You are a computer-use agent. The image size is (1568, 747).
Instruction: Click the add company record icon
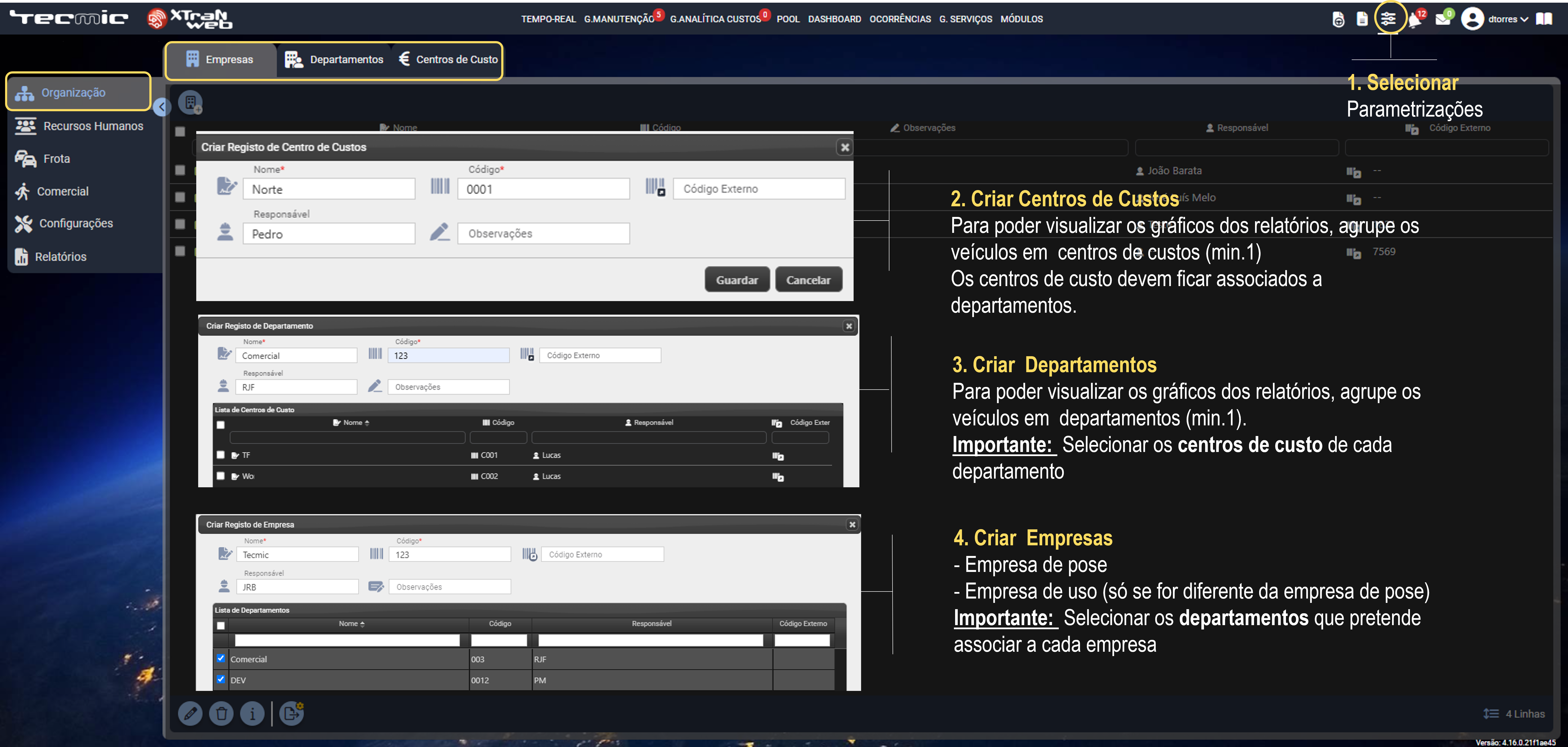click(190, 102)
